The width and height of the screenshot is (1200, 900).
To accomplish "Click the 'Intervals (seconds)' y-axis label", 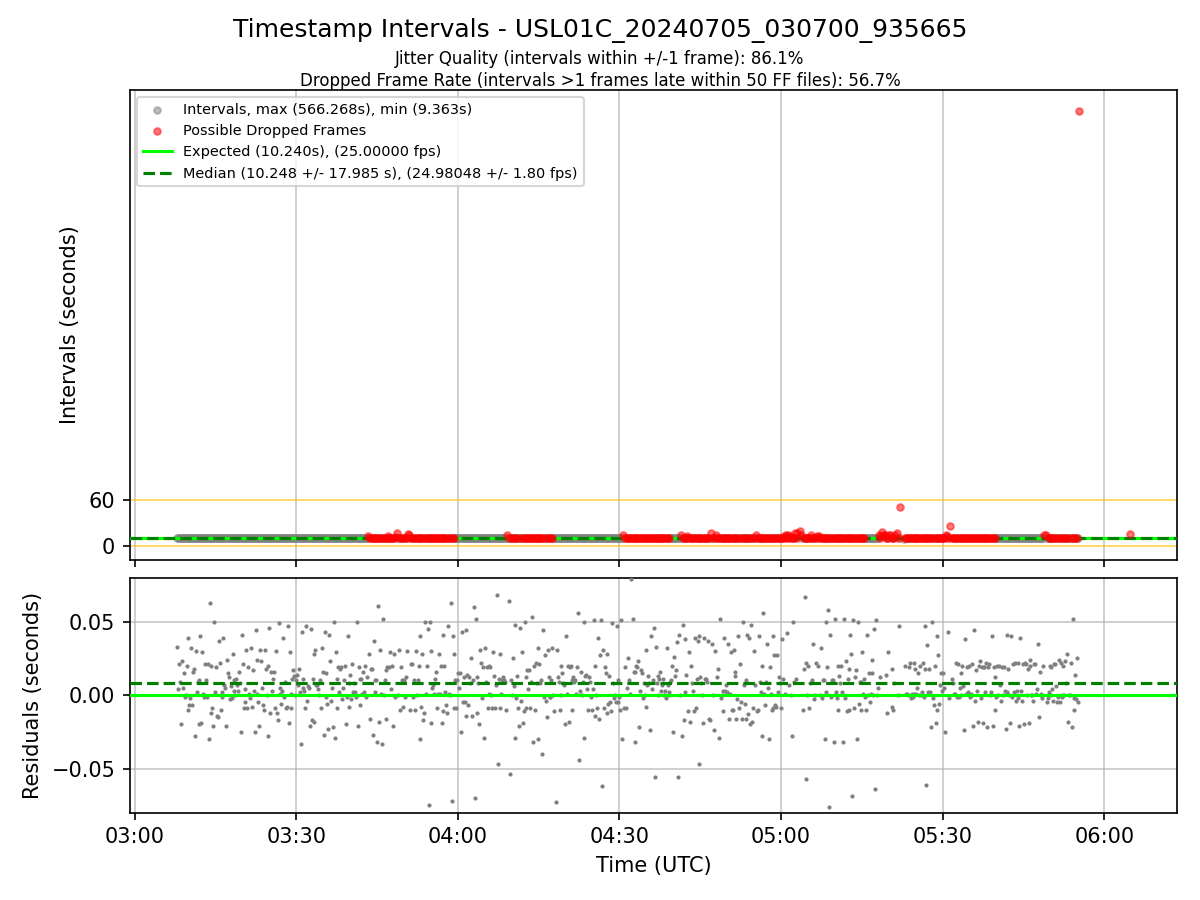I will coord(68,325).
